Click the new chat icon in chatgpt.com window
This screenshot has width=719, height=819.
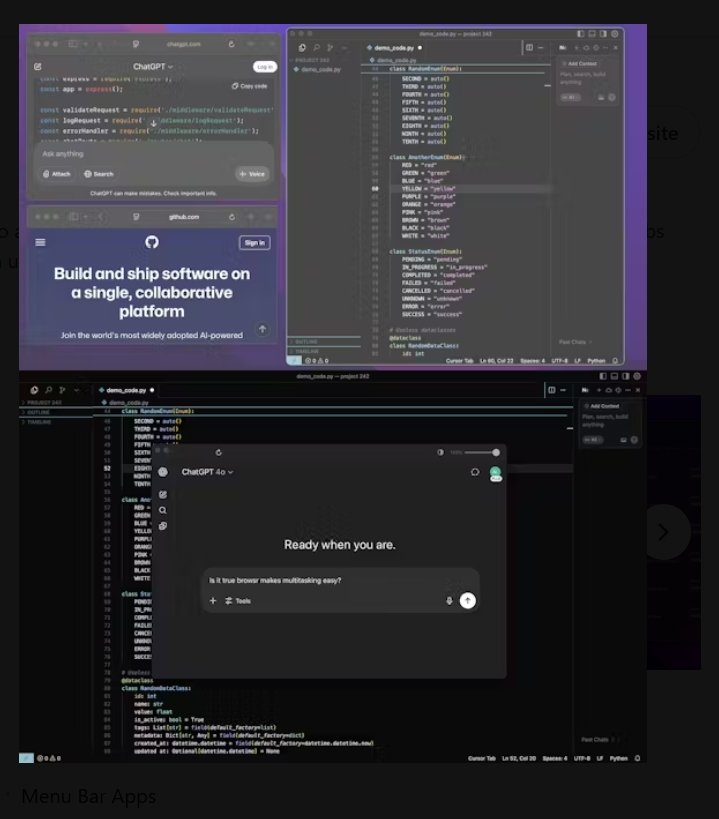tap(38, 67)
